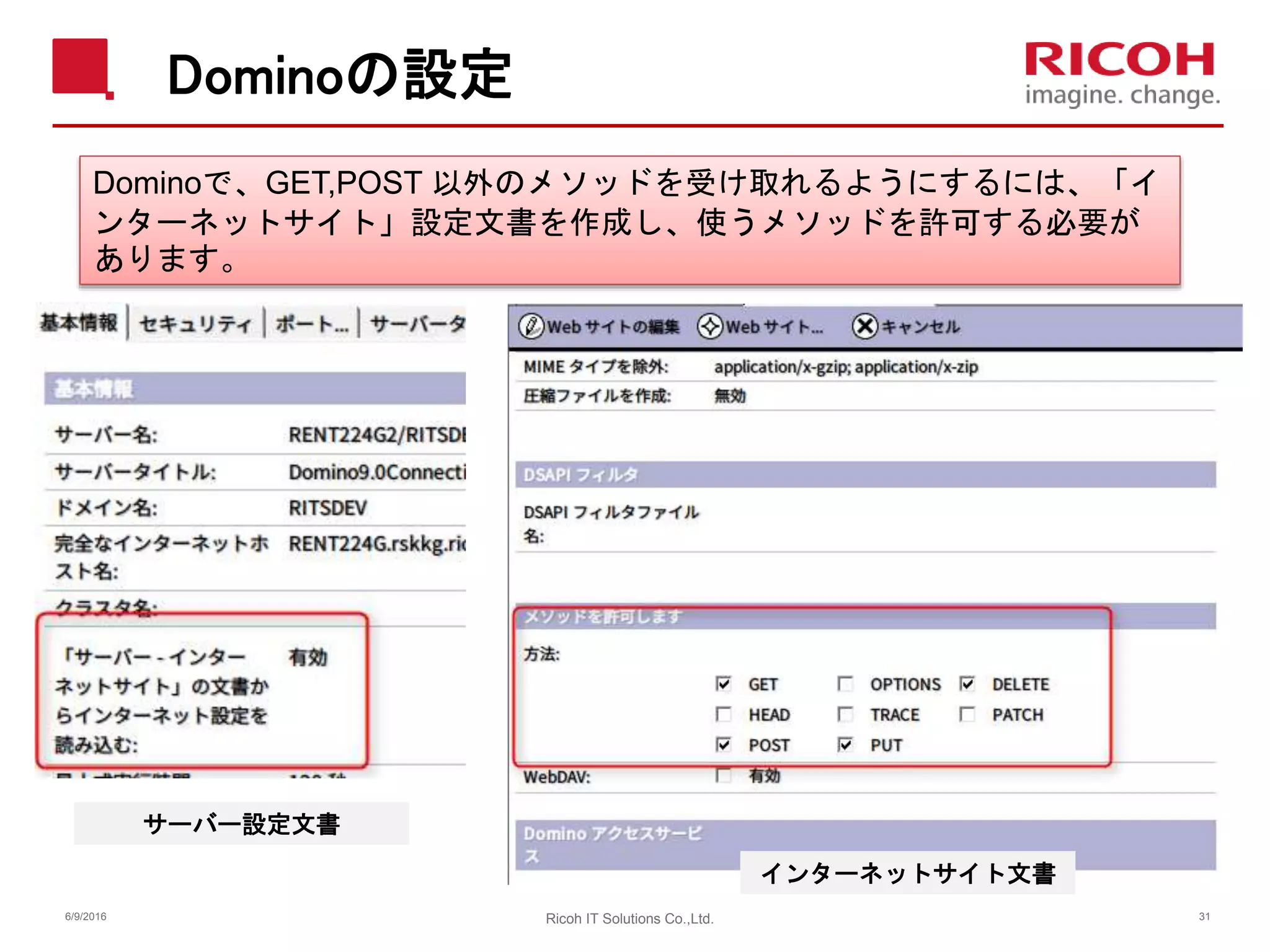
Task: Collapse the 基本情報 section header
Action: [255, 389]
